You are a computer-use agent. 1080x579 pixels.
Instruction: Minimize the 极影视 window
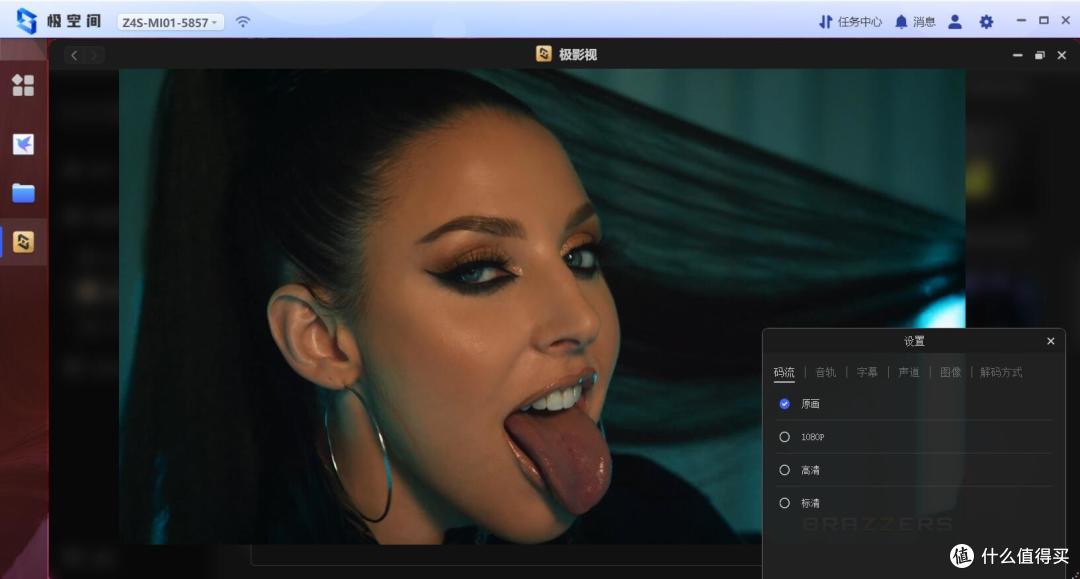(1017, 55)
